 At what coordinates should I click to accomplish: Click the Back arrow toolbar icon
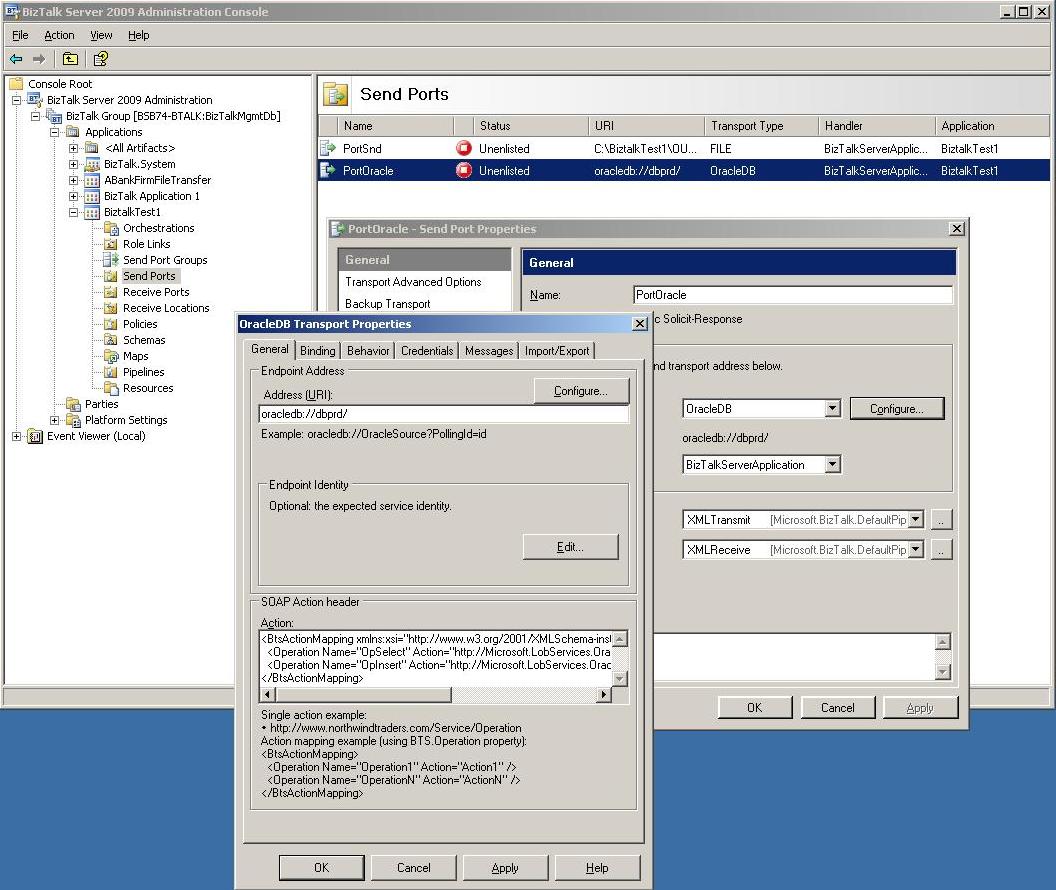point(16,59)
